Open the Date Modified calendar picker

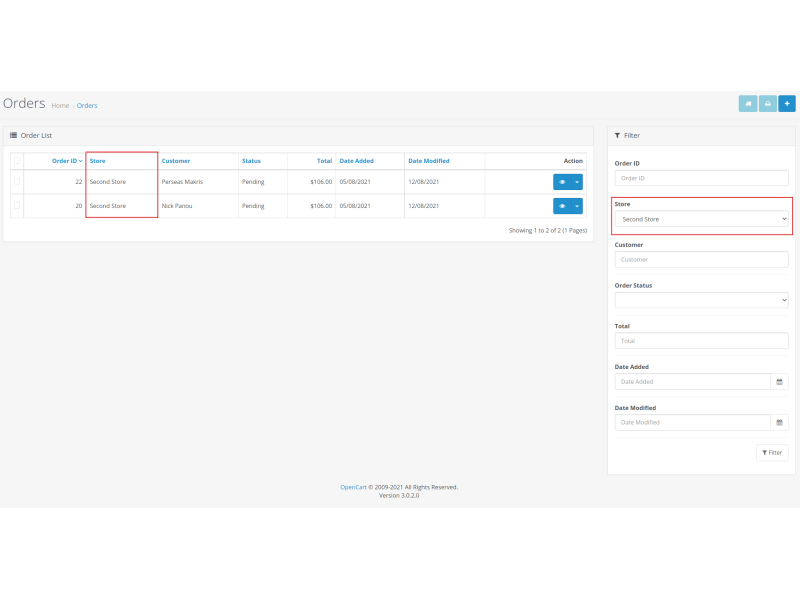pyautogui.click(x=779, y=422)
